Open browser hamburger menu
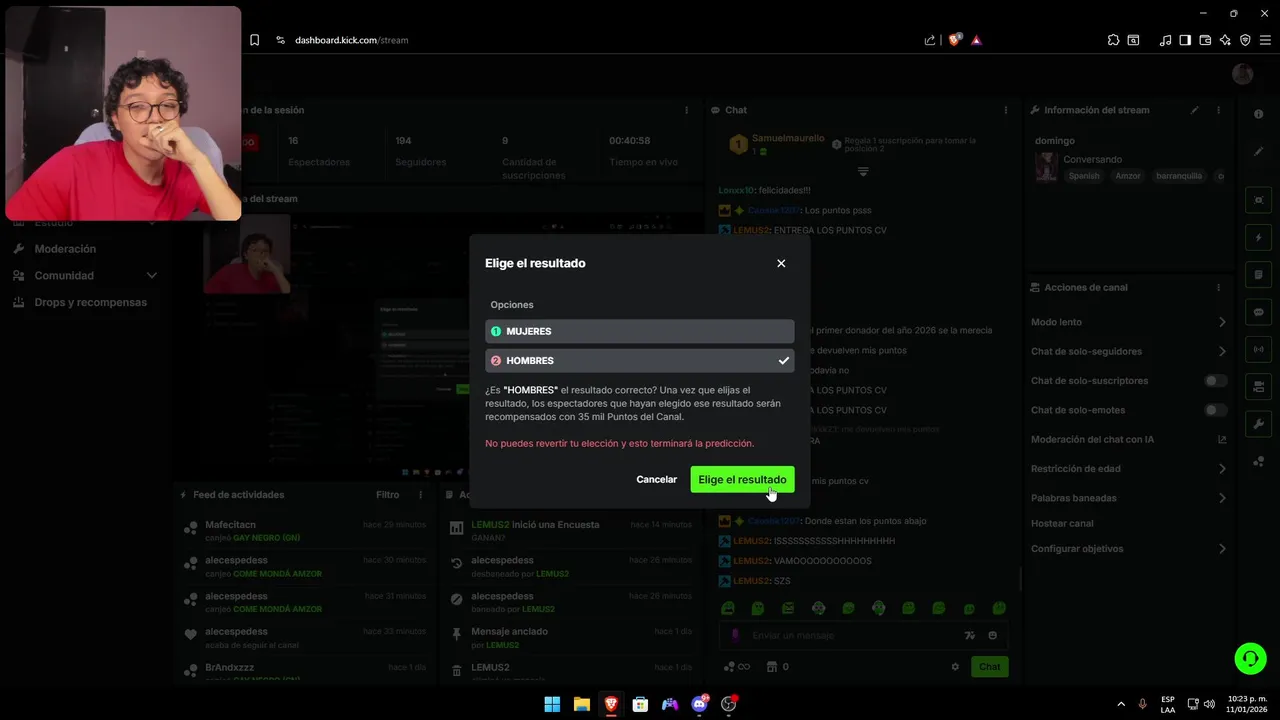The width and height of the screenshot is (1280, 720). [1265, 40]
